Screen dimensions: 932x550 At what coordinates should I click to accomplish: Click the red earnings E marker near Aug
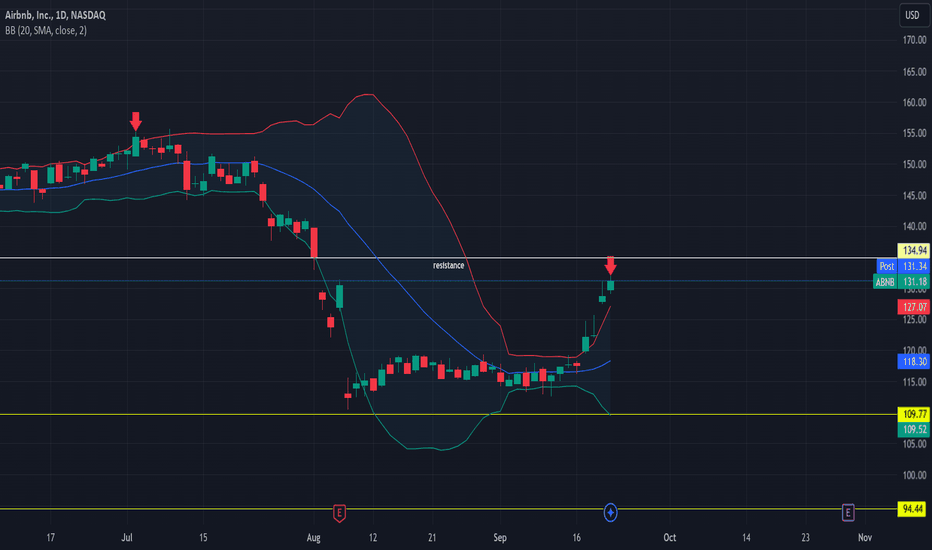click(339, 513)
